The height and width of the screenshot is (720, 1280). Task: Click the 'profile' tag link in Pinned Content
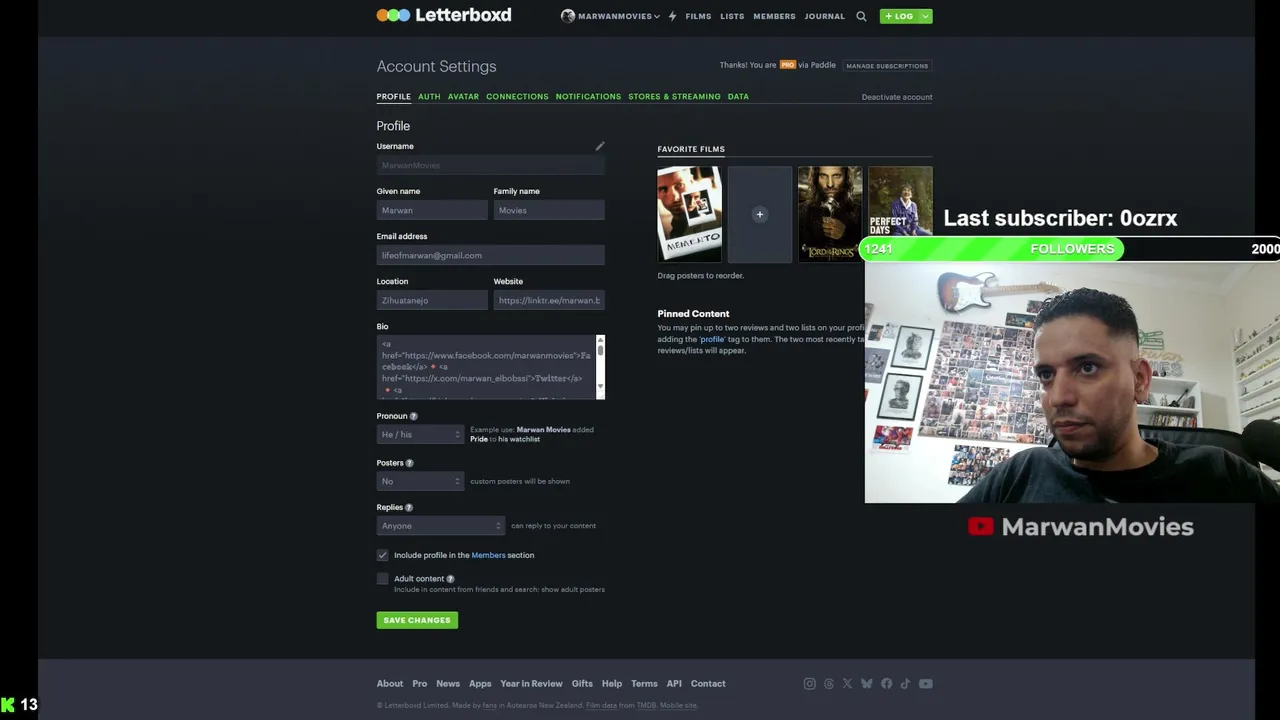pos(712,339)
